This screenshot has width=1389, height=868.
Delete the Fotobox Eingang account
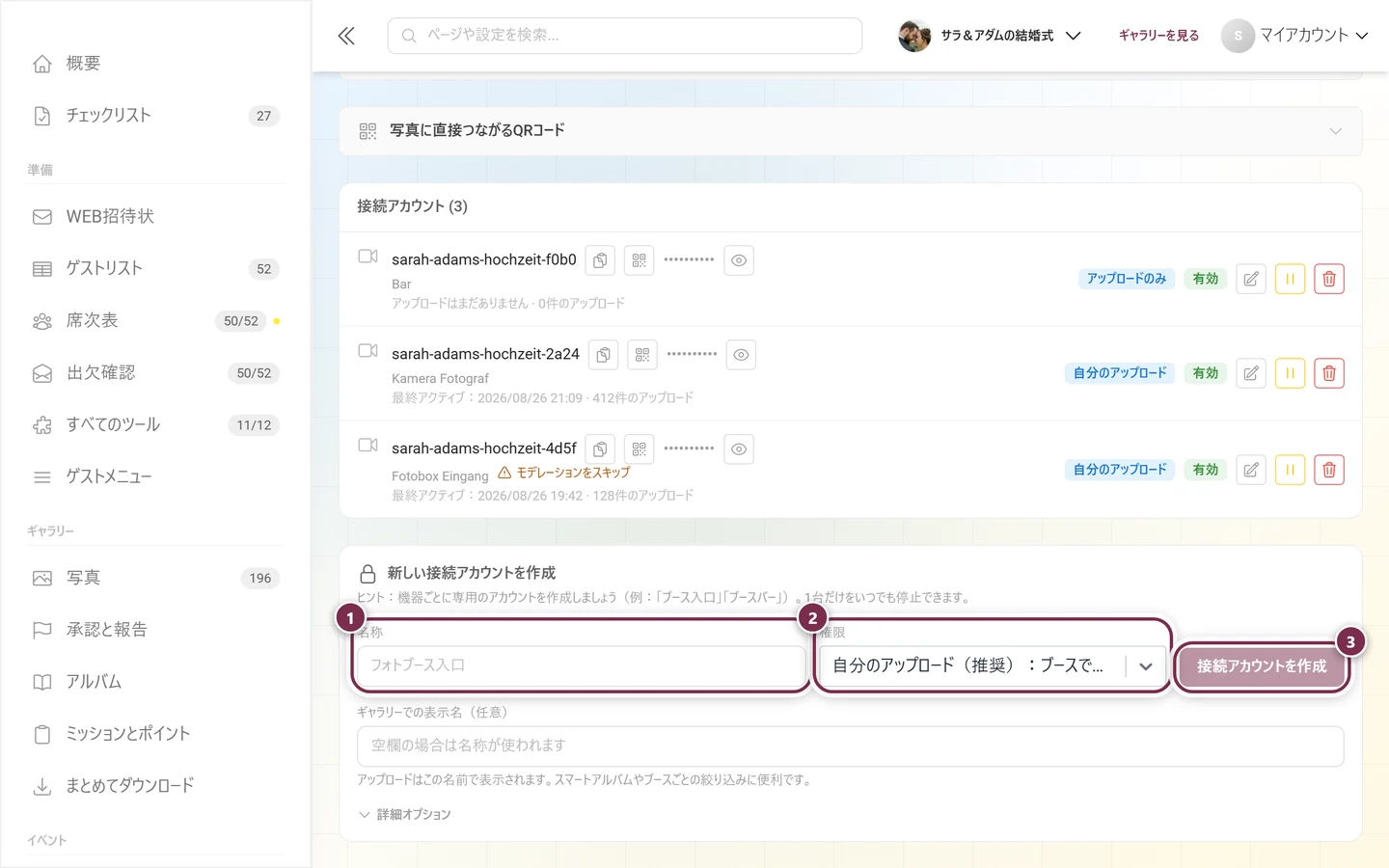tap(1329, 470)
